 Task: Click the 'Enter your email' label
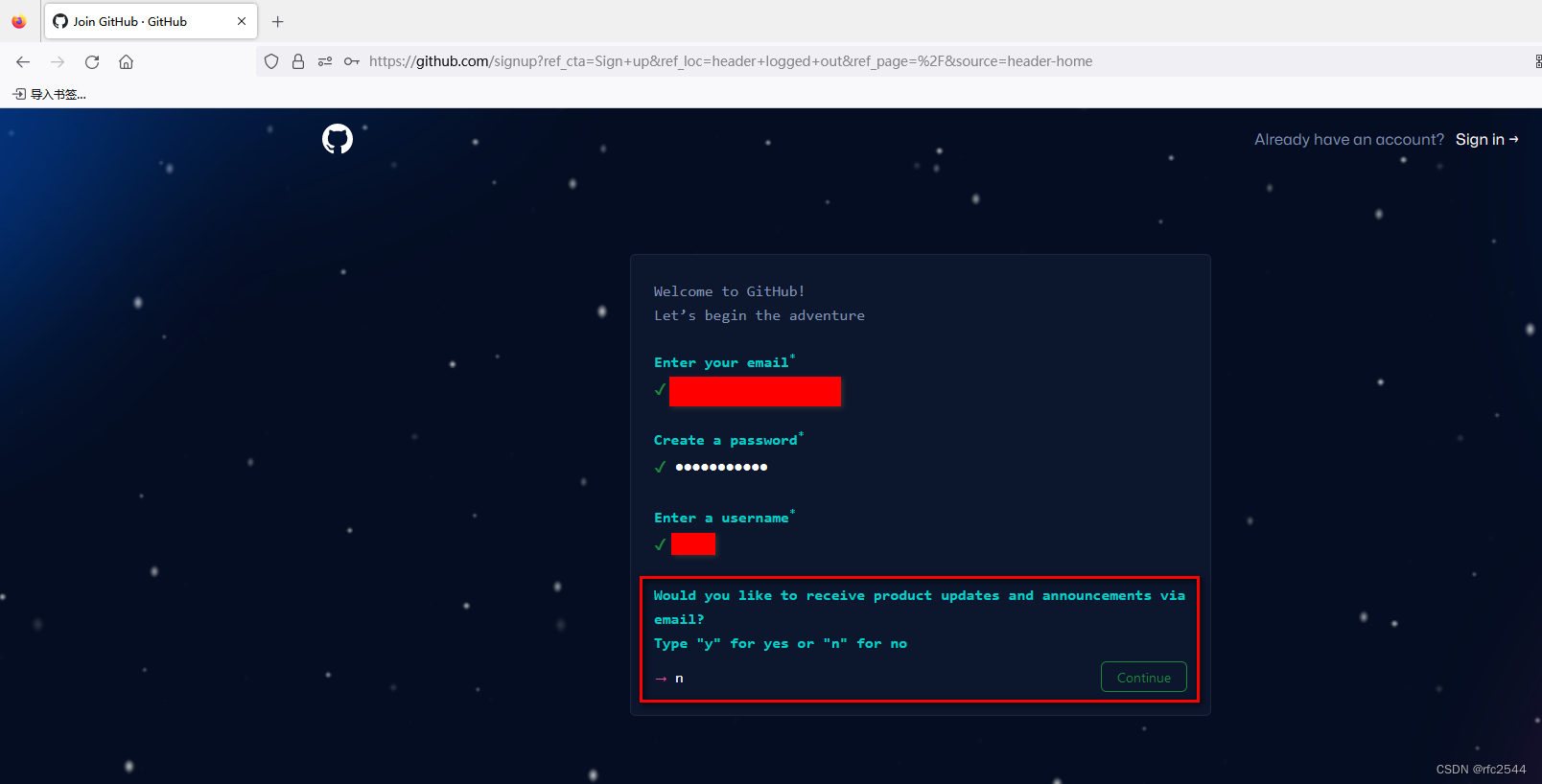click(x=722, y=362)
